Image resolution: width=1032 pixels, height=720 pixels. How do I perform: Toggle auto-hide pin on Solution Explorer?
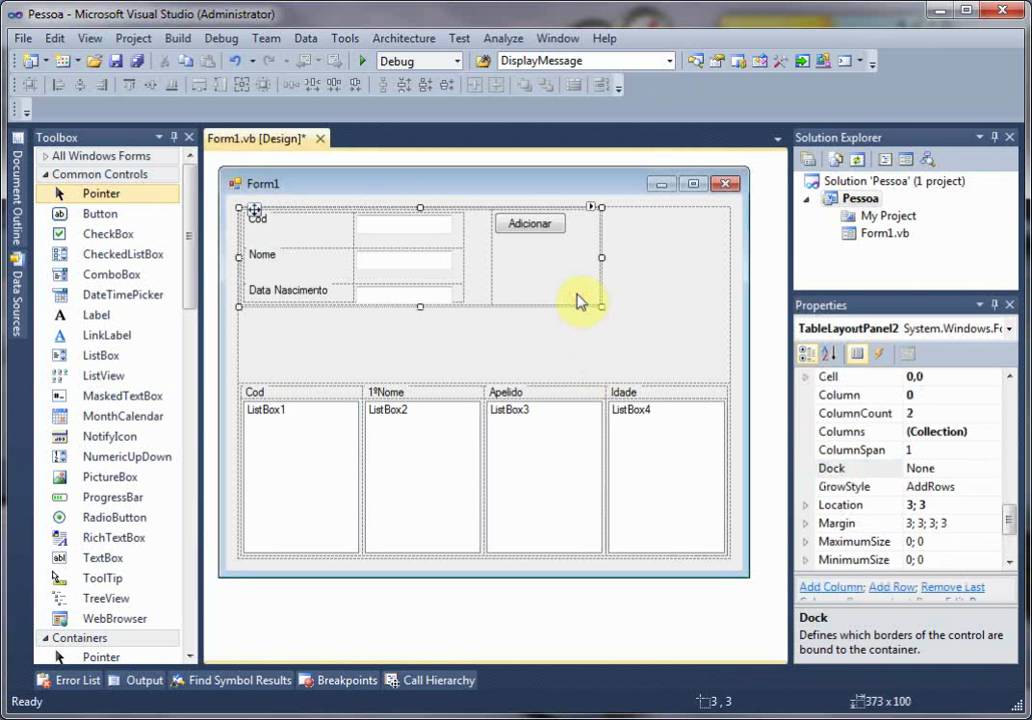(994, 137)
